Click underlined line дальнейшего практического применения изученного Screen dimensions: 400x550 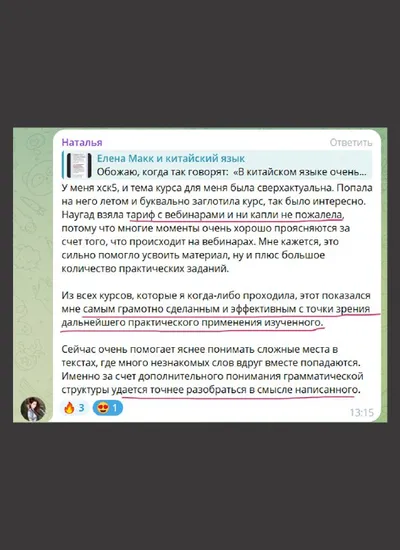(x=192, y=323)
